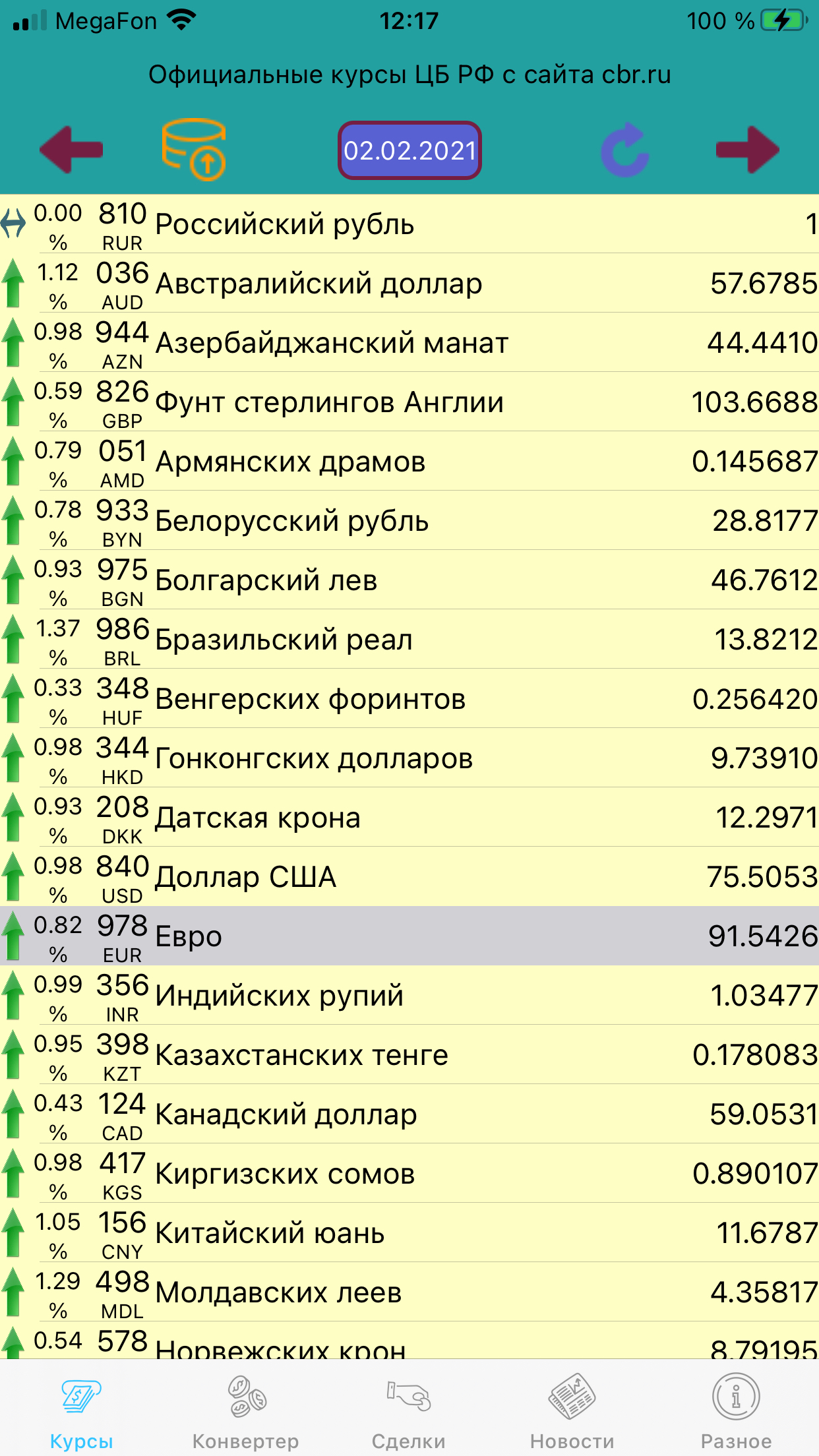Select the Бразильский реал row
Viewport: 819px width, 1456px height.
[409, 640]
